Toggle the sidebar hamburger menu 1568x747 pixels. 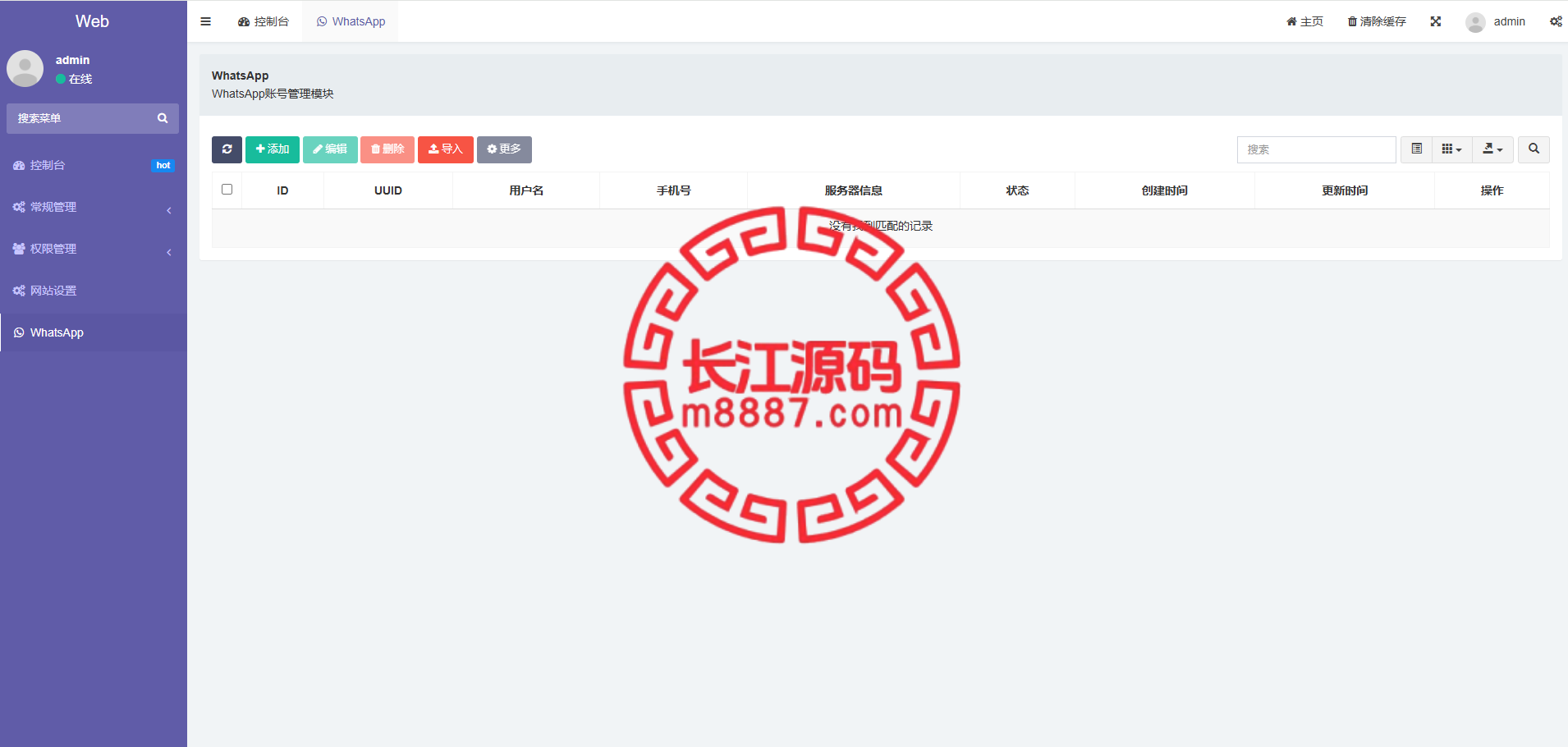point(205,21)
